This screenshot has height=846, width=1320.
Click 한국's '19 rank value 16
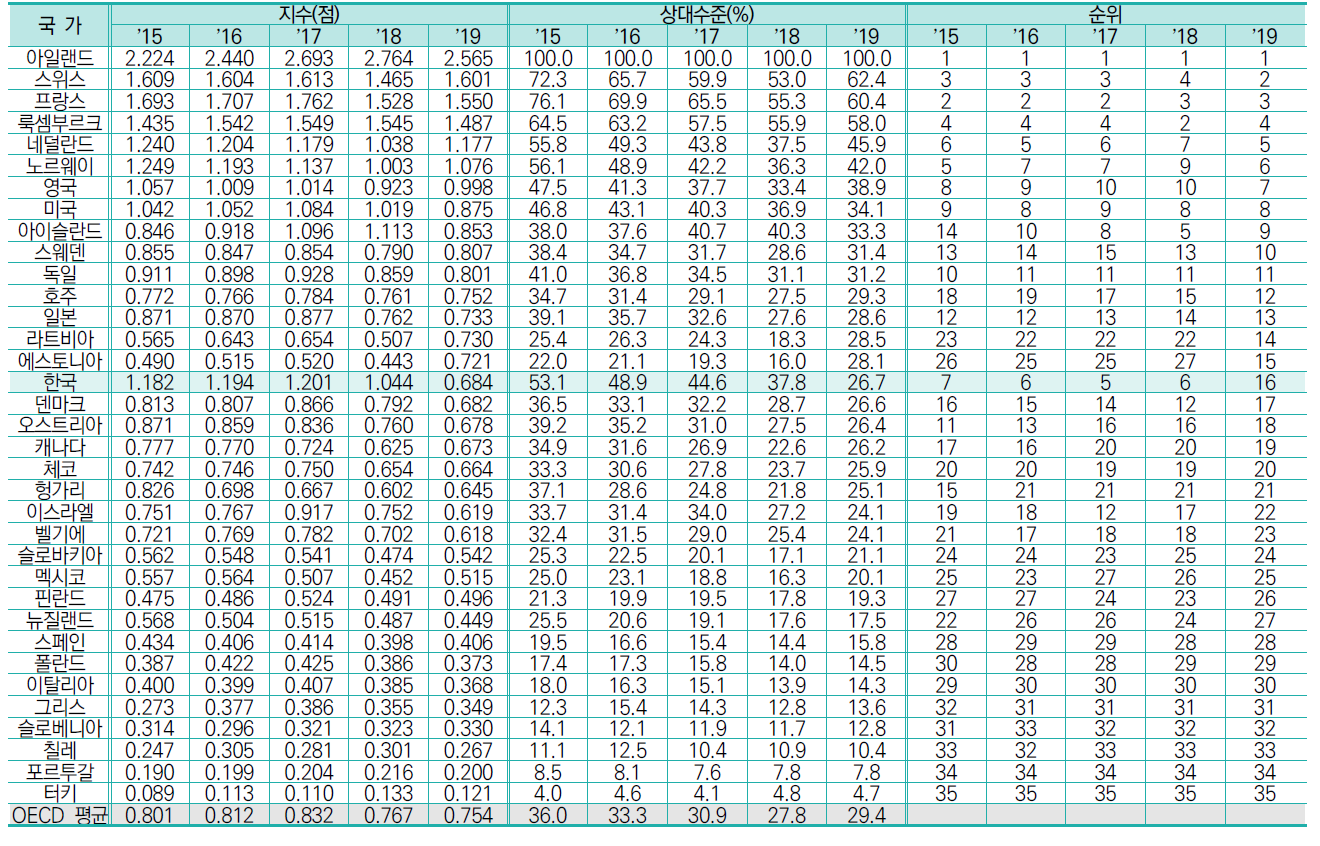pyautogui.click(x=1265, y=380)
